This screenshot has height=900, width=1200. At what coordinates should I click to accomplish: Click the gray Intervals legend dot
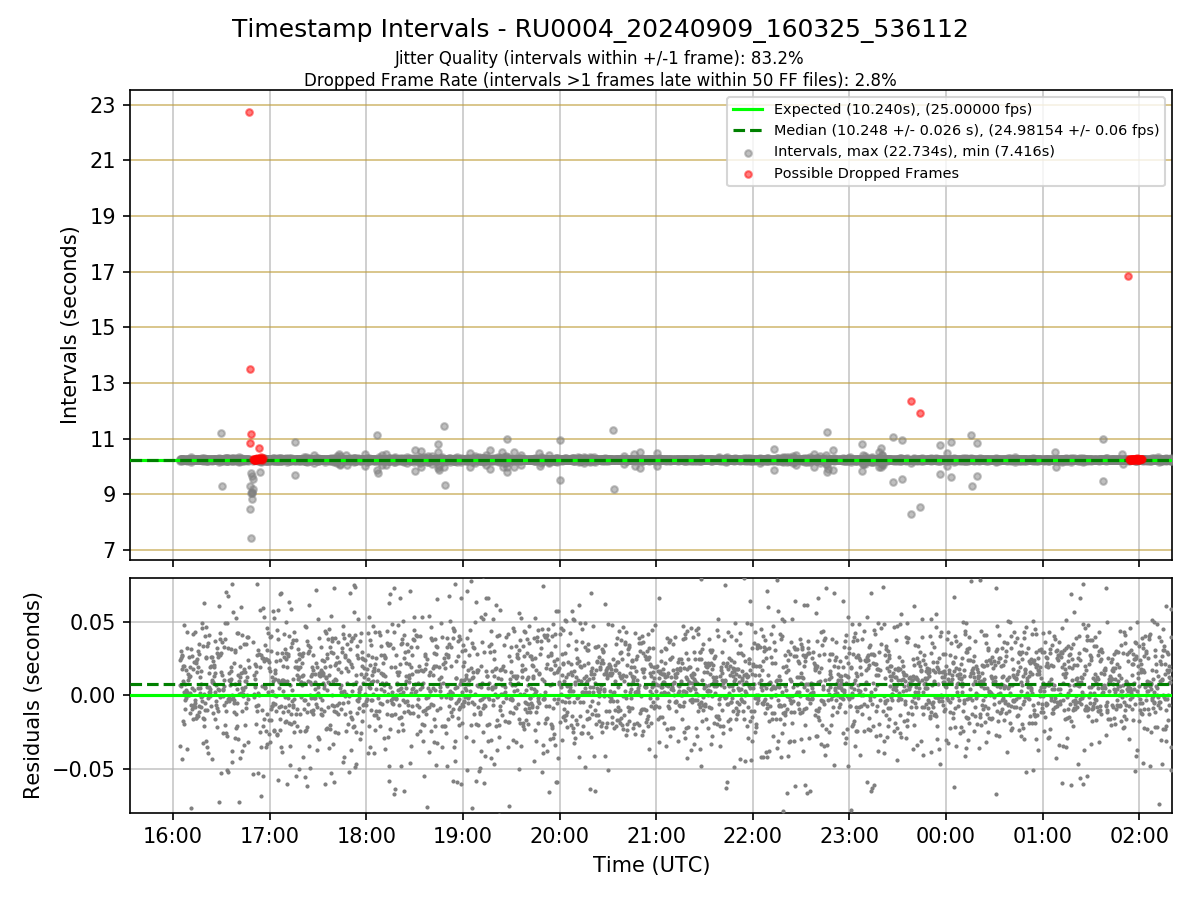point(748,152)
